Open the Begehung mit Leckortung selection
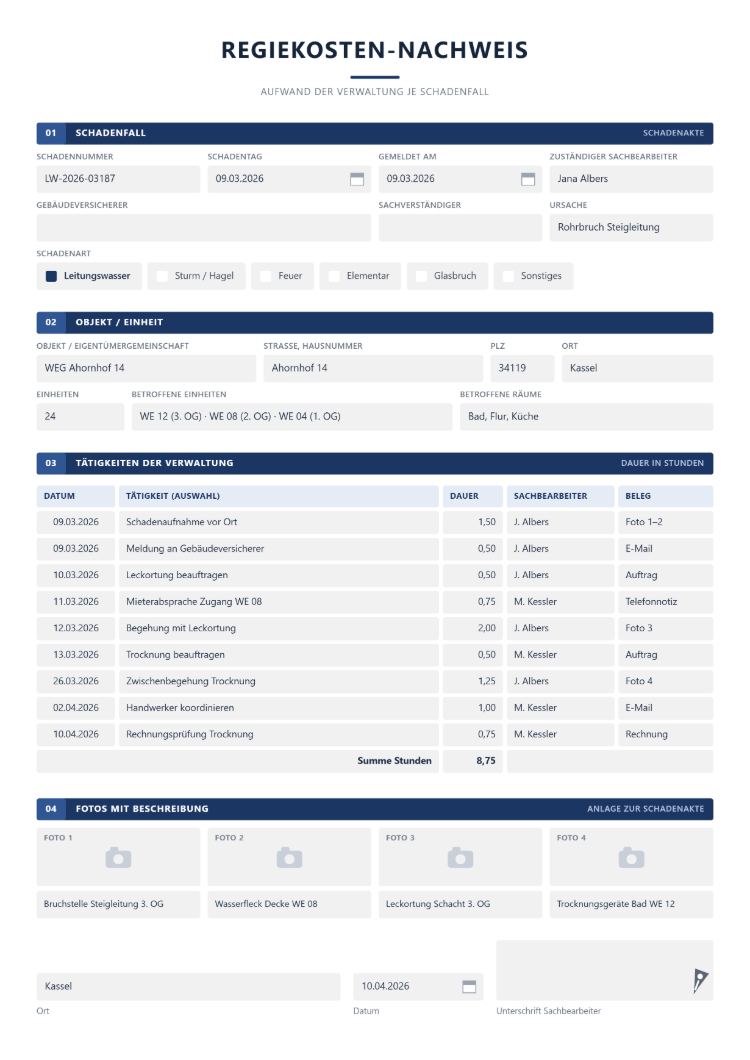 [x=279, y=628]
